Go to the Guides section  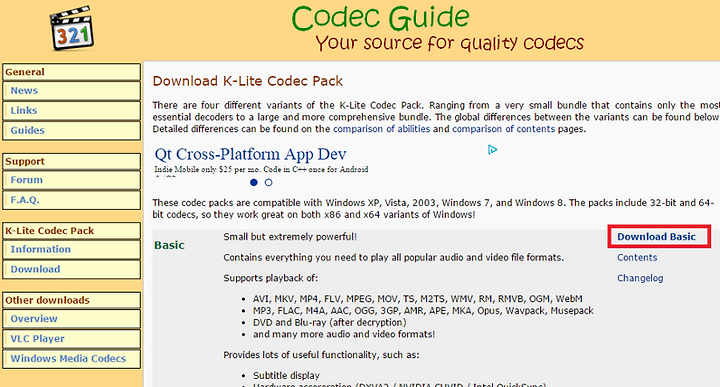72,130
